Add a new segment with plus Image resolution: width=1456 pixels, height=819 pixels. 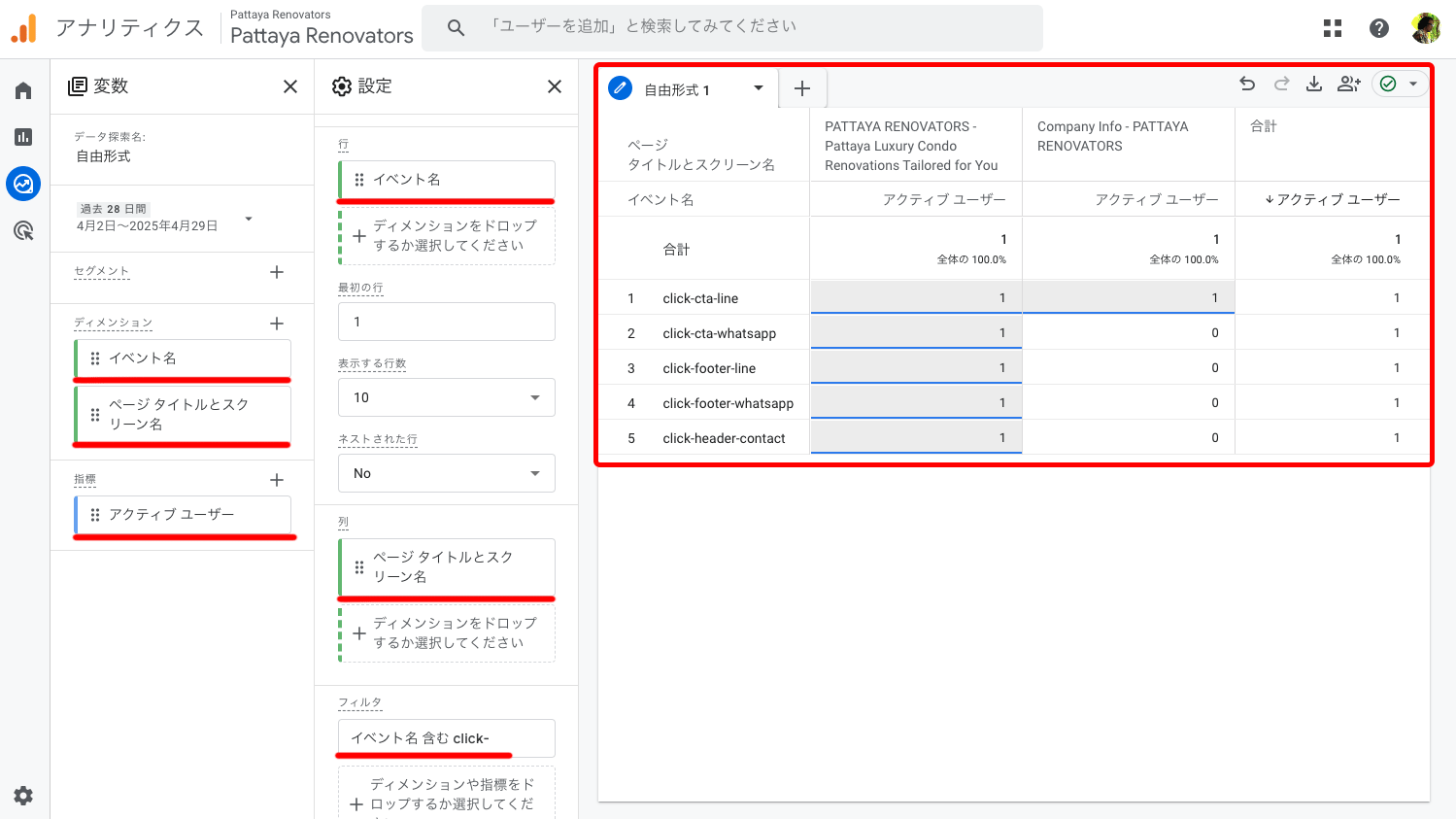point(277,272)
